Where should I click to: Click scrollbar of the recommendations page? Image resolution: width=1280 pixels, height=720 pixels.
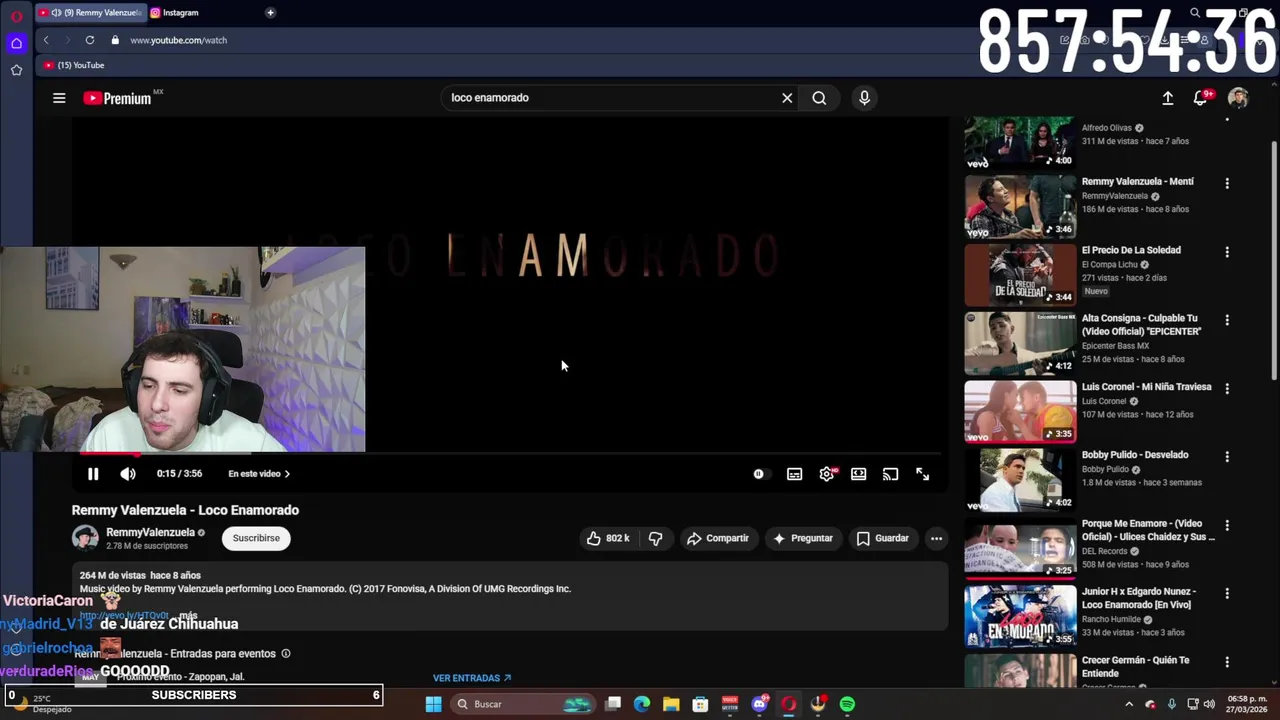(1274, 260)
